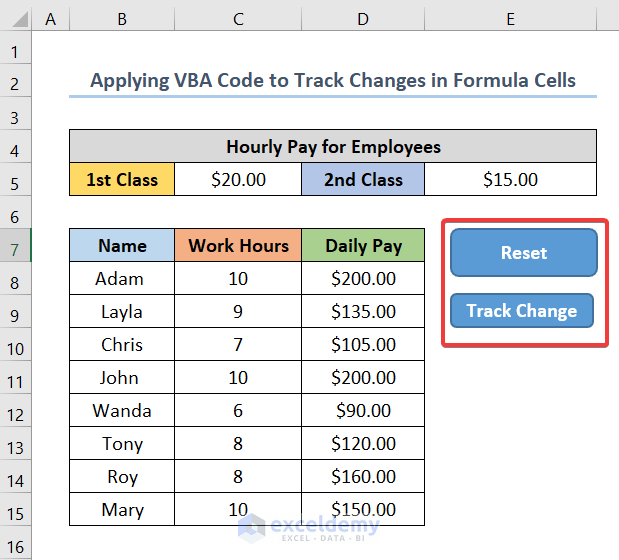Select John's daily pay cell
Image resolution: width=619 pixels, height=560 pixels.
point(363,377)
